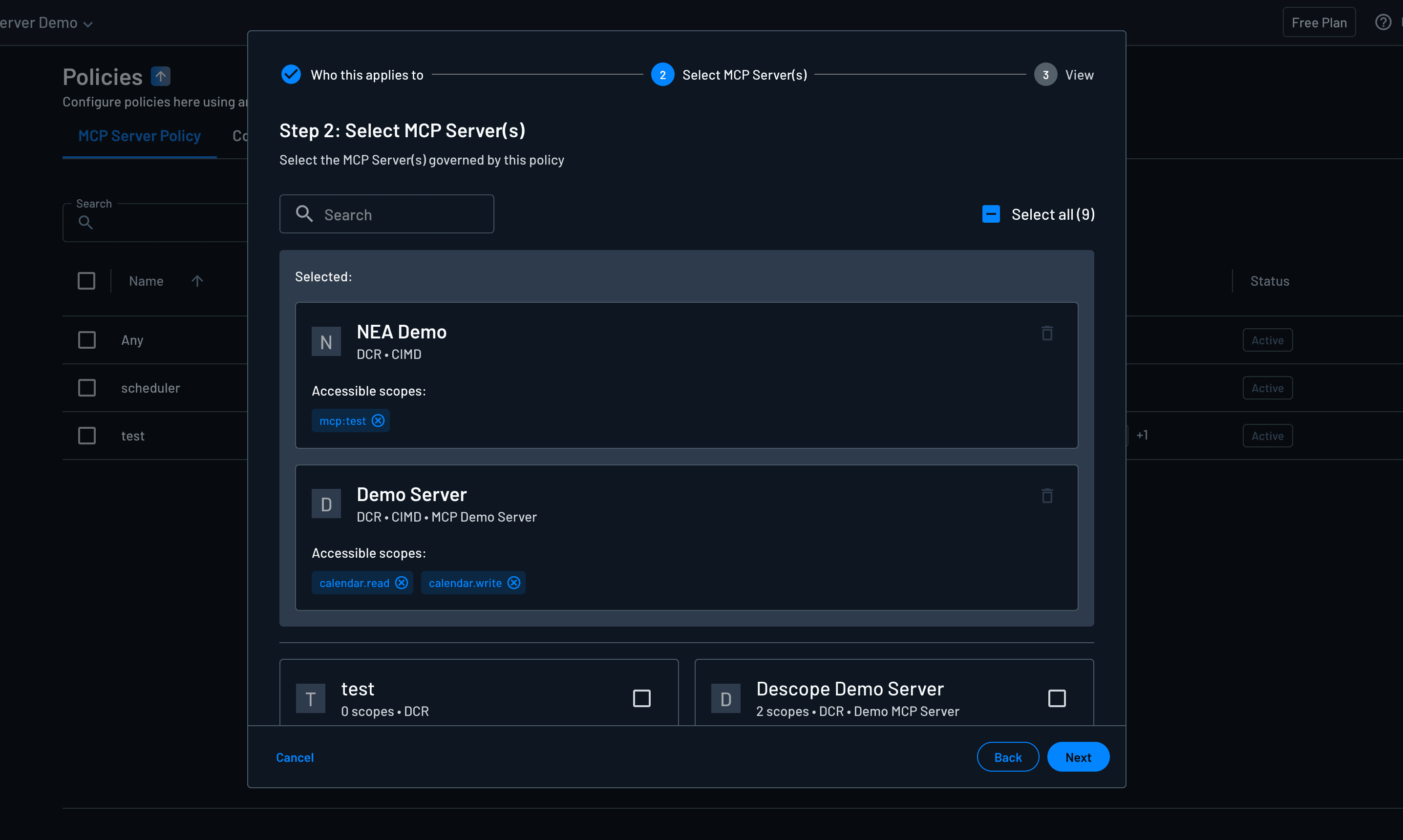
Task: Remove the calendar.read scope from Demo Server
Action: [402, 583]
